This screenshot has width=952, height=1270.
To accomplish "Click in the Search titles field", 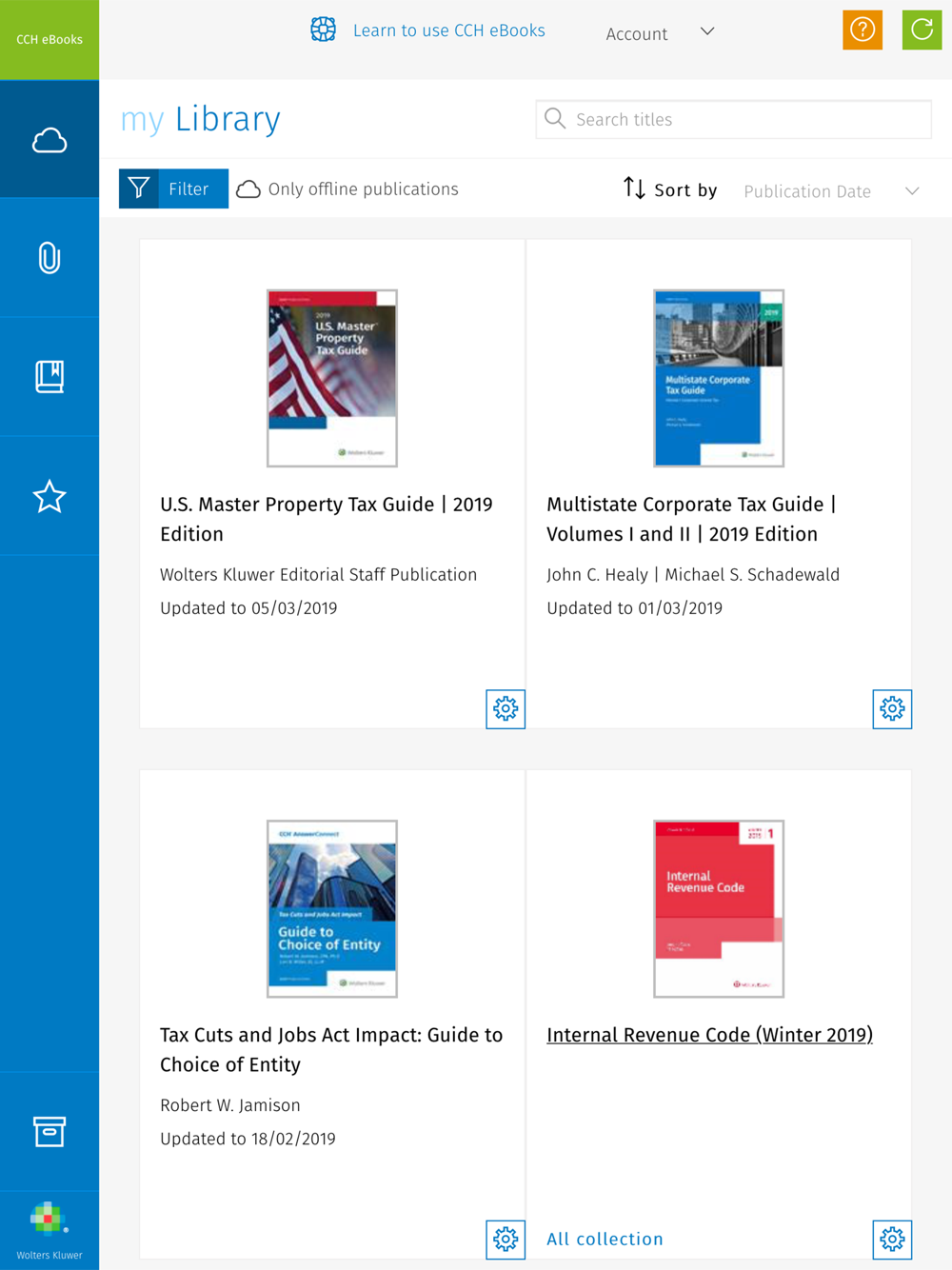I will click(733, 119).
